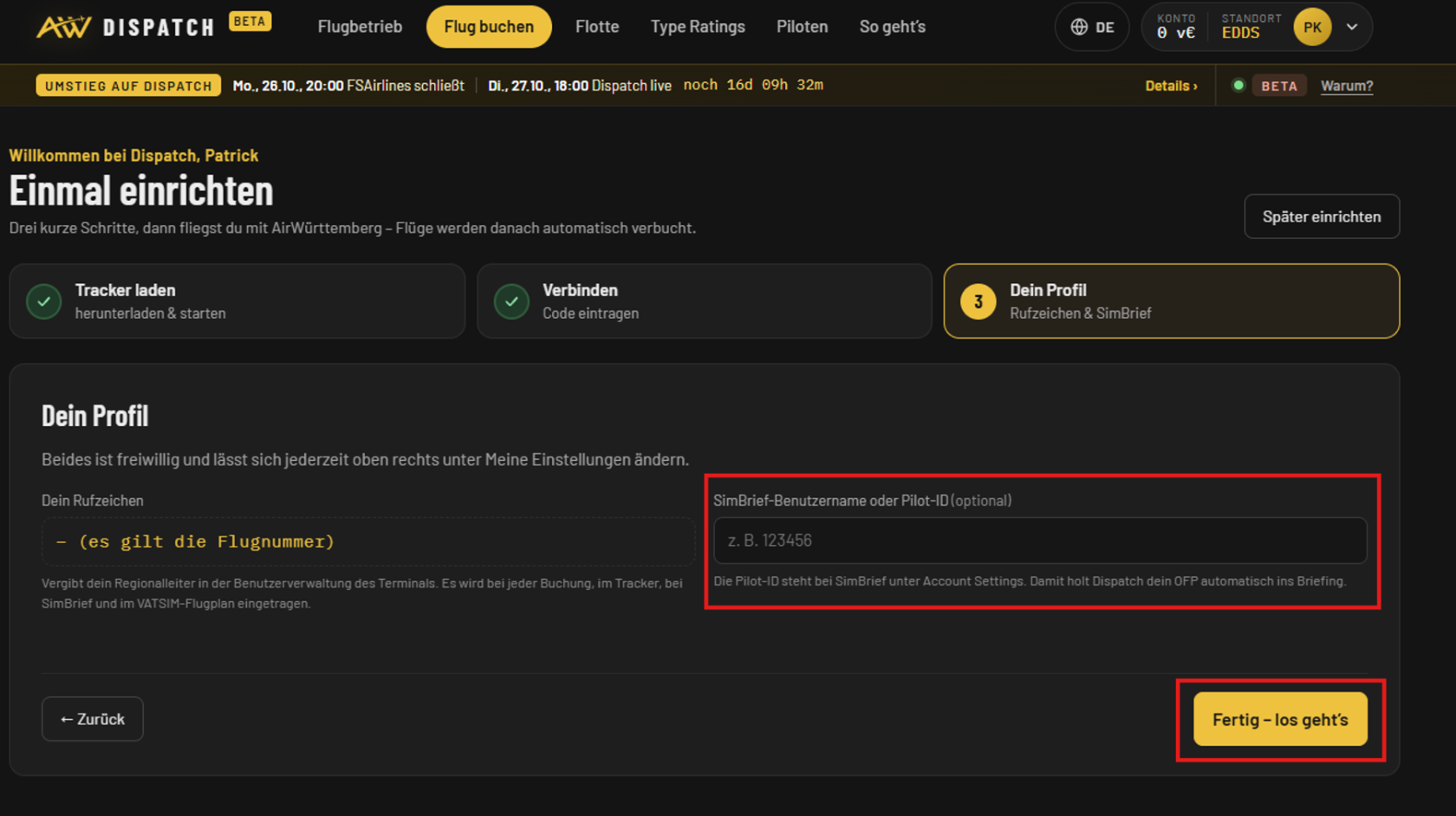Viewport: 1456px width, 816px height.
Task: Click the 'Dein Profil' section heading
Action: [95, 416]
